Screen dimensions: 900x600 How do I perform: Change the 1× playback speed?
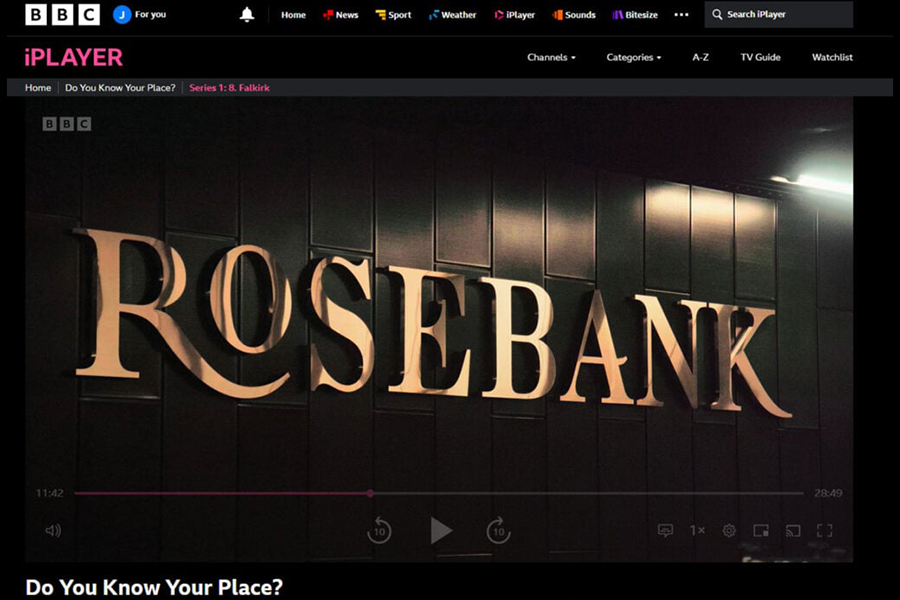coord(697,531)
